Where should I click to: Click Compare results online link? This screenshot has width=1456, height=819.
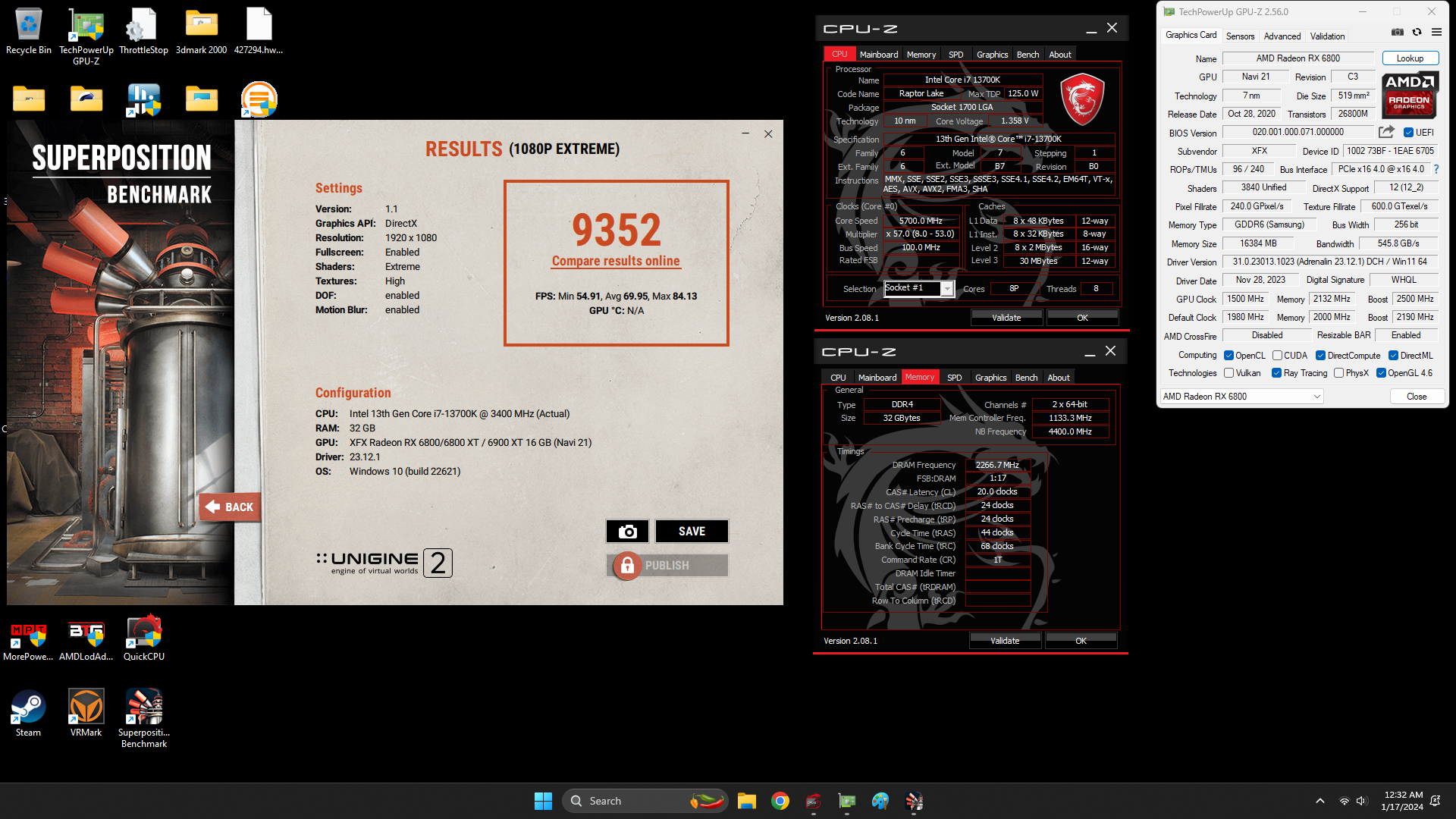click(x=616, y=261)
